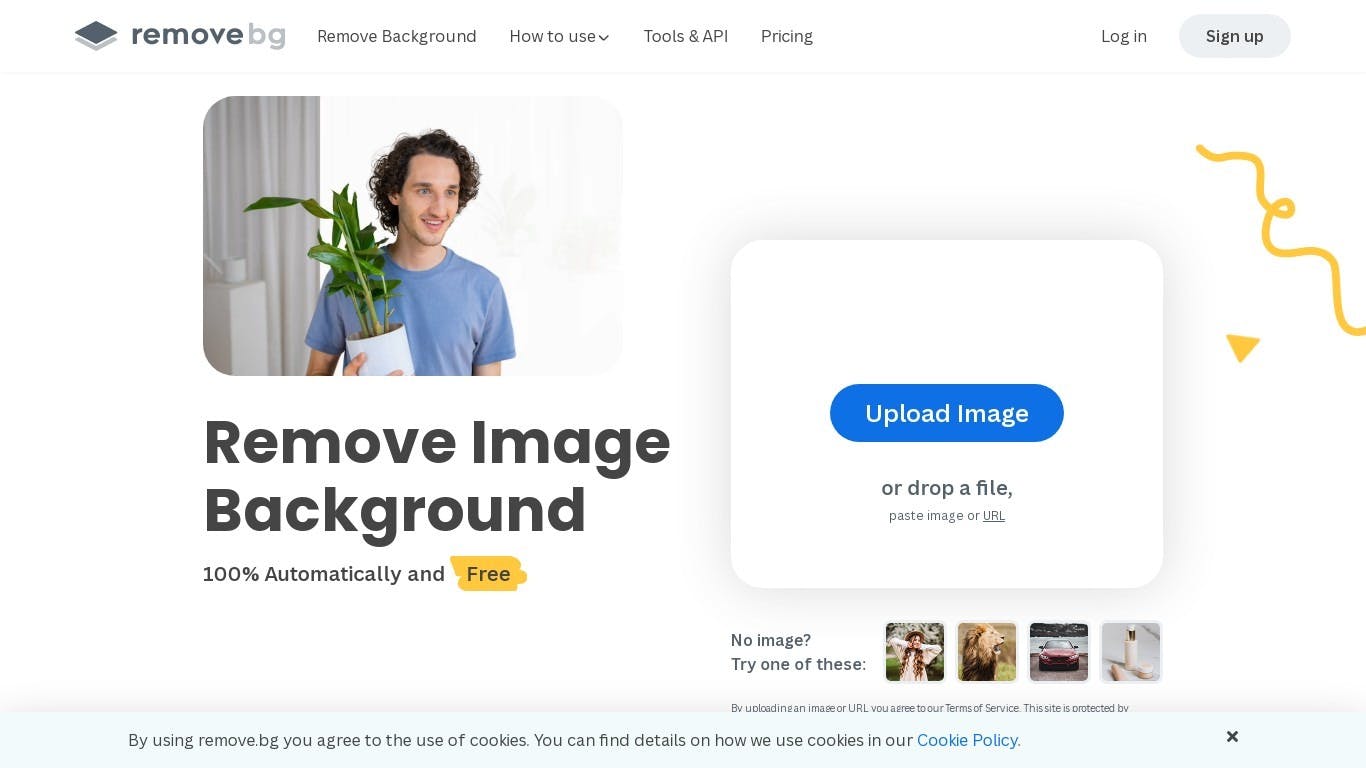Image resolution: width=1366 pixels, height=768 pixels.
Task: Choose the red car sample image
Action: pyautogui.click(x=1058, y=652)
